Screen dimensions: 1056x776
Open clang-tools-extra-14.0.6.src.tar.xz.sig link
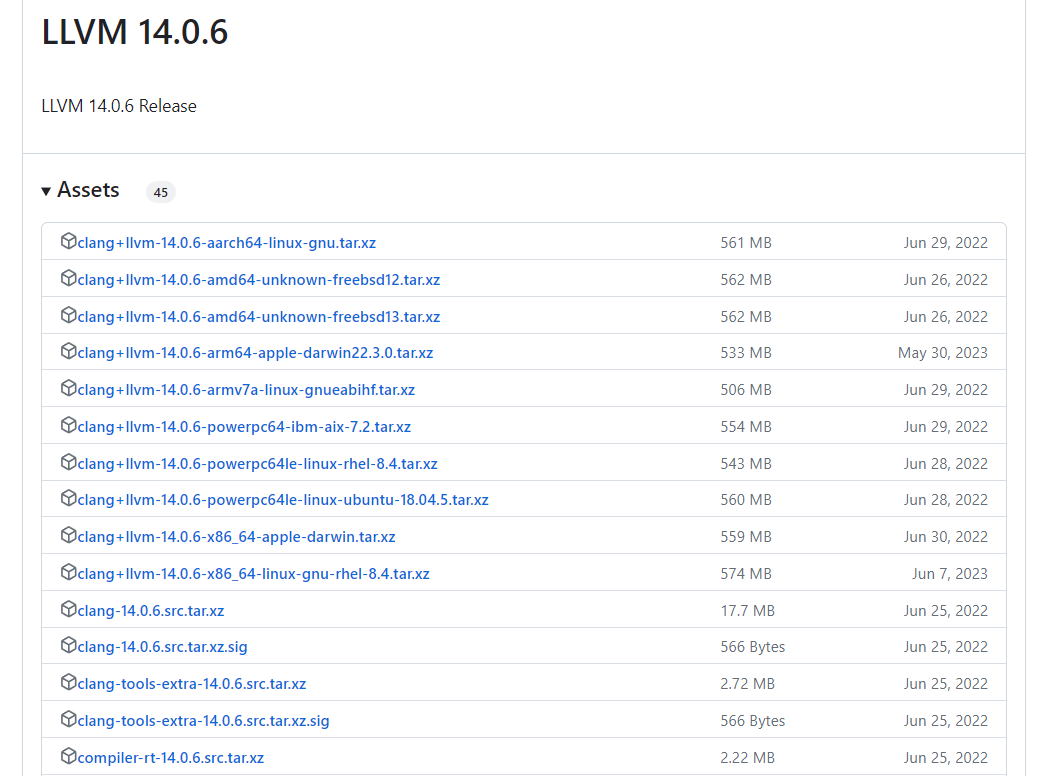203,721
